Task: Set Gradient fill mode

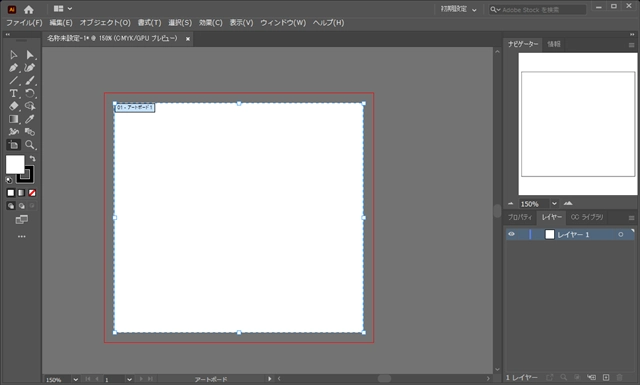Action: coord(21,193)
